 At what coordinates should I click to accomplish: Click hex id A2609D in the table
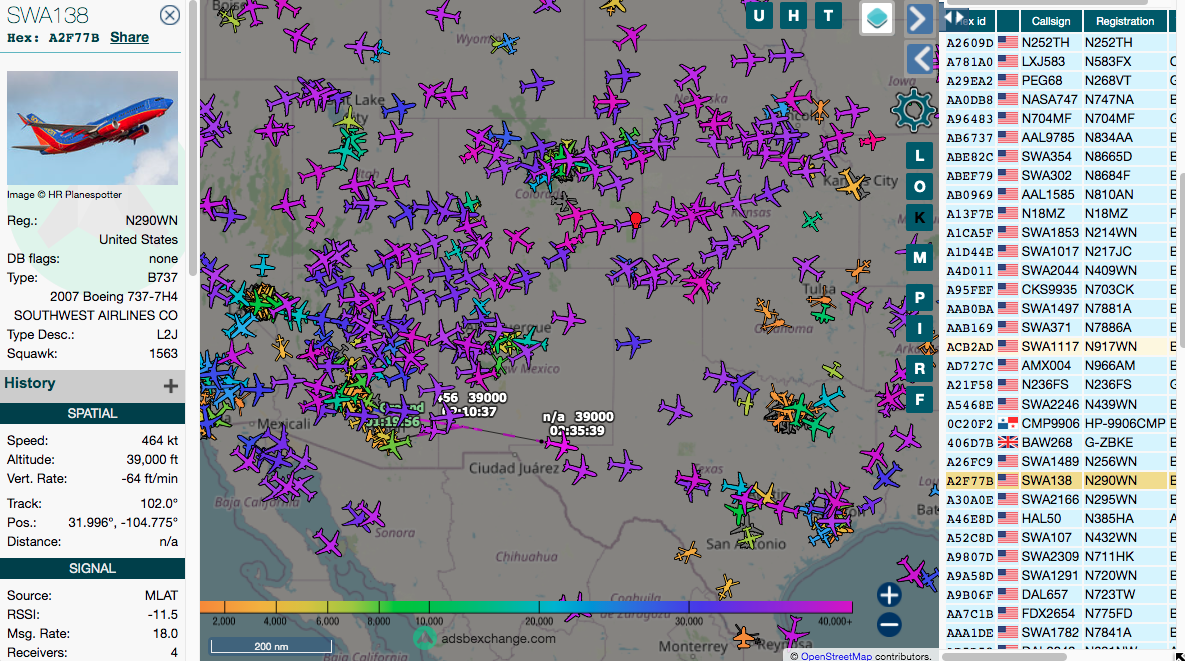pyautogui.click(x=970, y=42)
